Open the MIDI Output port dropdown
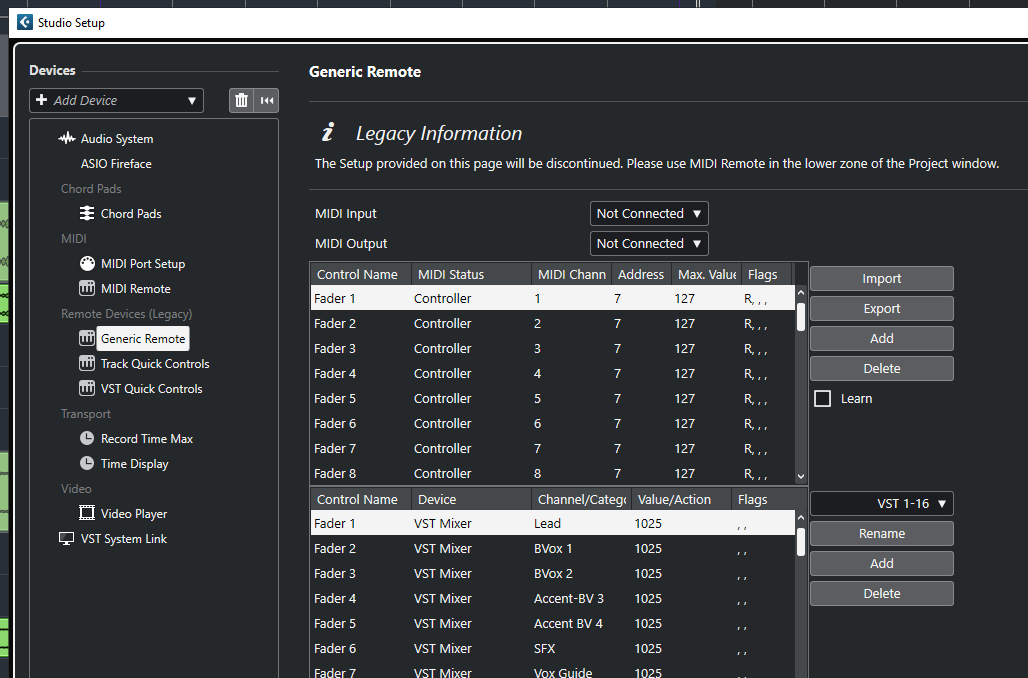Viewport: 1028px width, 678px height. click(x=649, y=244)
